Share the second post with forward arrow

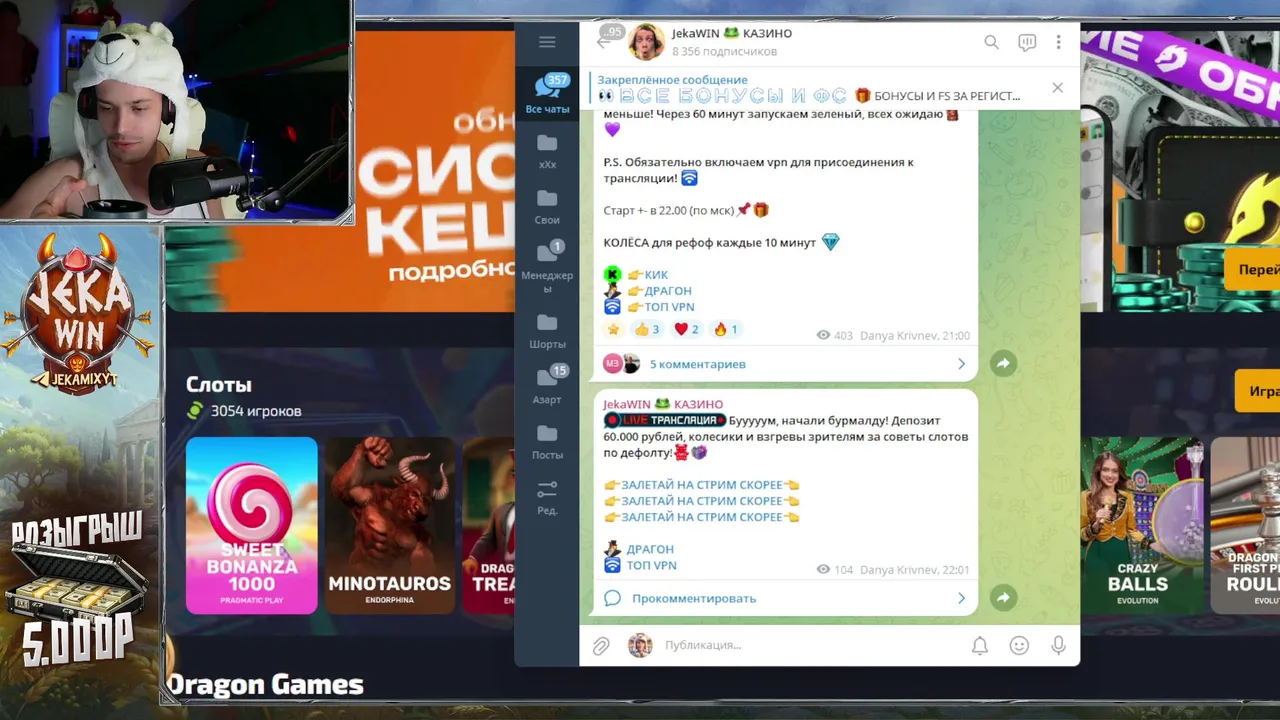tap(1003, 597)
